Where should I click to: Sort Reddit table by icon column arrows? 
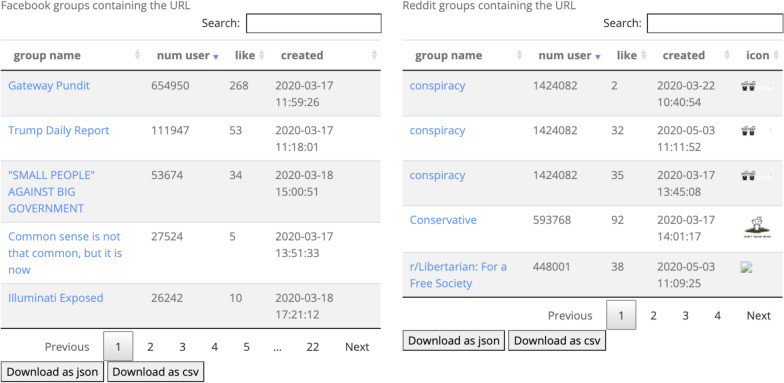(776, 56)
